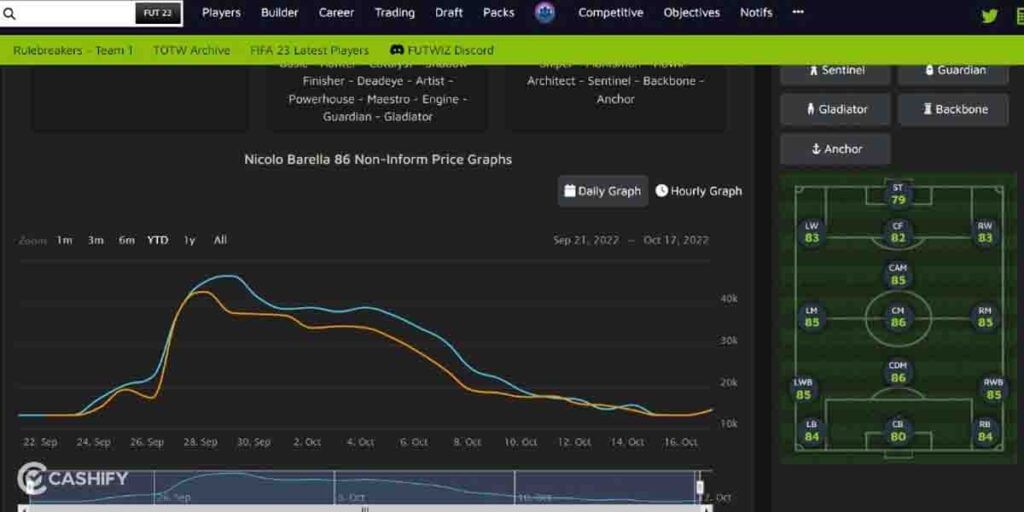Click the LW 83 position rating
Screen dimensions: 1024x512
pos(812,232)
